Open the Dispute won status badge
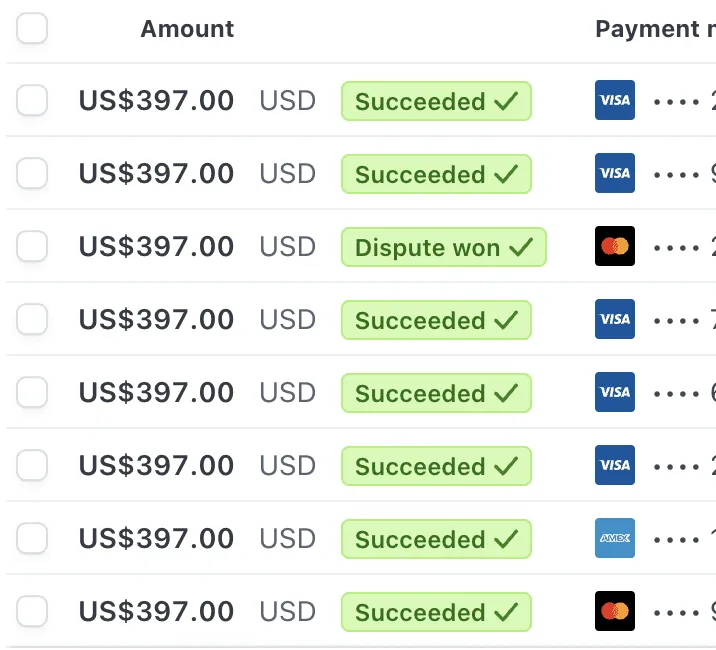Screen dimensions: 716x650 443,247
